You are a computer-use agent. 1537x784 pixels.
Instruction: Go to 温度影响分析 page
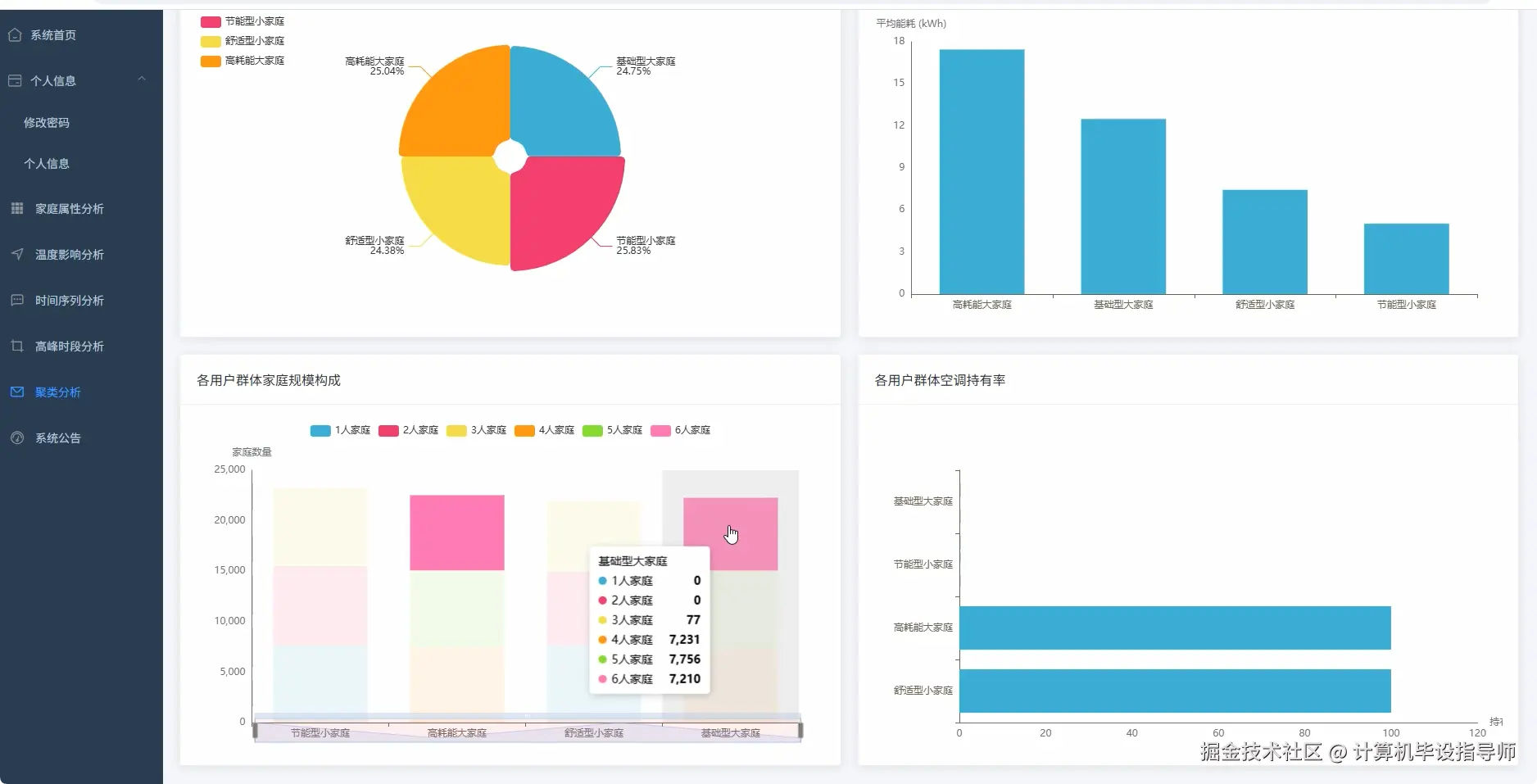[x=81, y=254]
